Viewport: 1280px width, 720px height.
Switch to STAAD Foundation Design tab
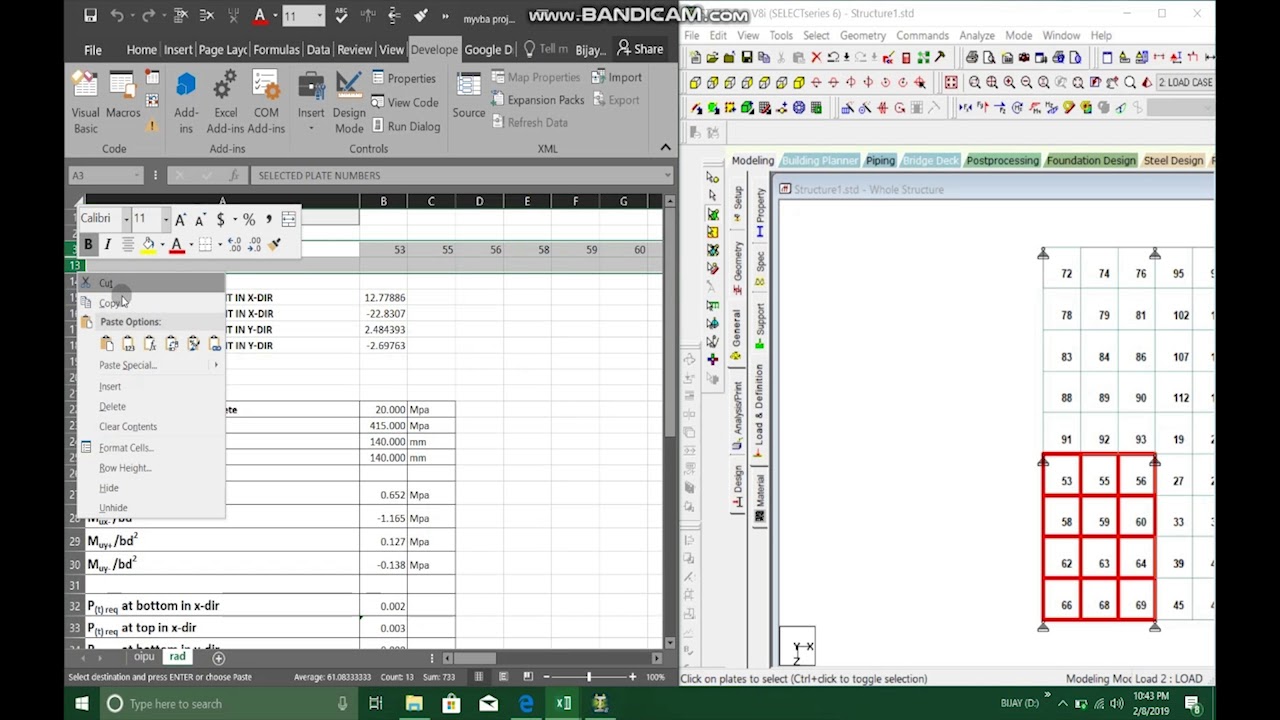click(1091, 160)
